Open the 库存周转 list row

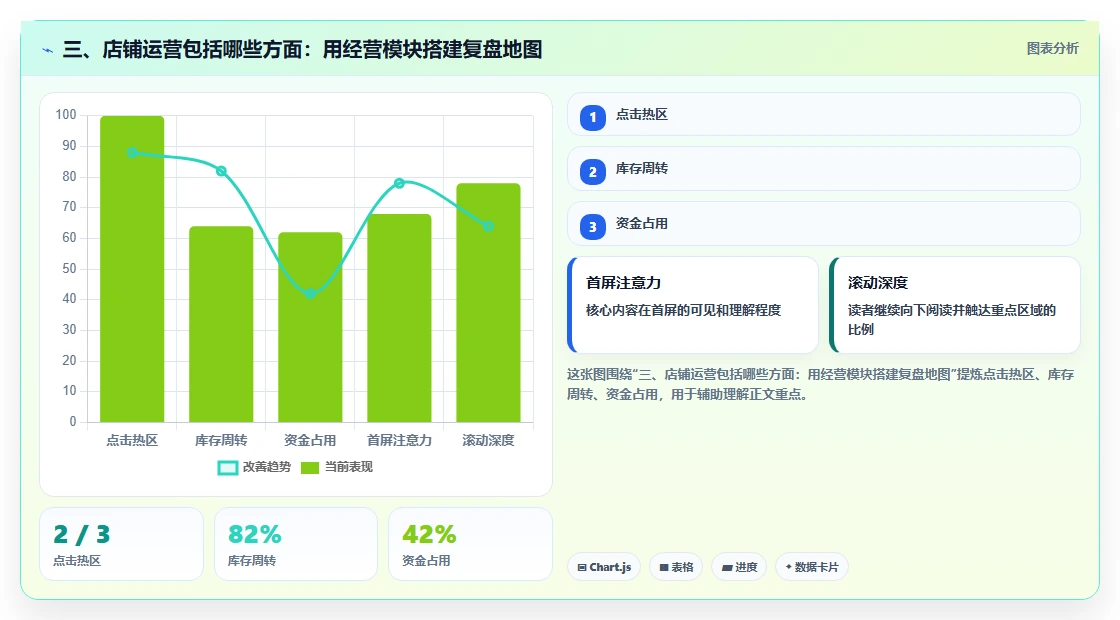coord(824,169)
